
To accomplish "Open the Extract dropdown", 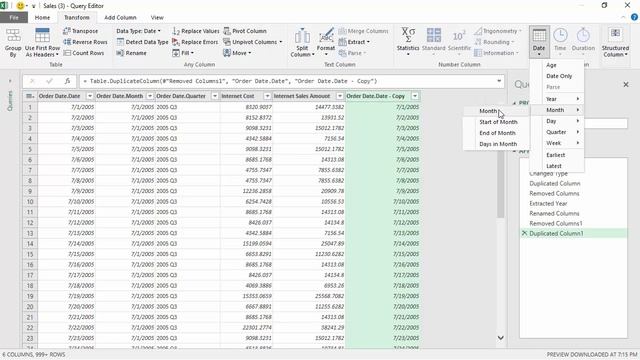I will point(354,42).
